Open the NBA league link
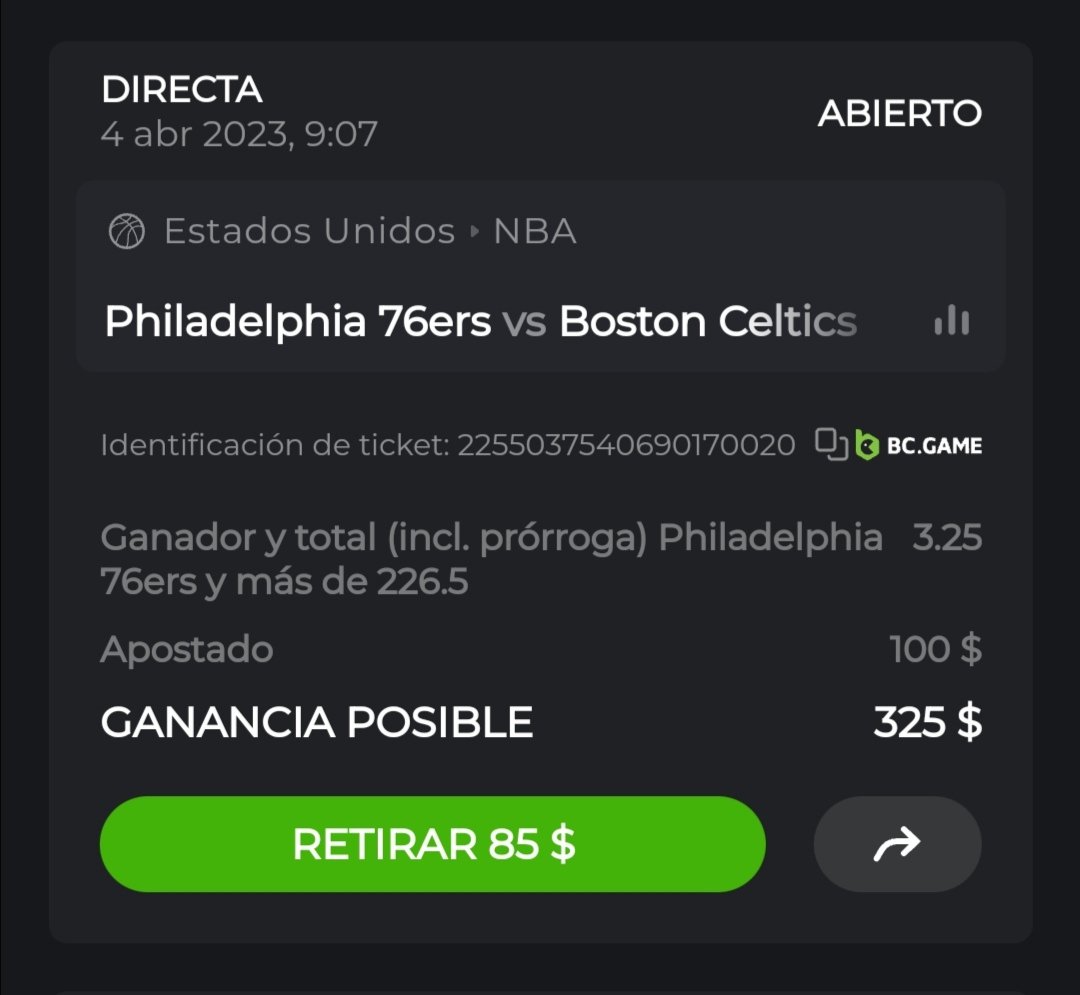The image size is (1080, 995). tap(535, 232)
